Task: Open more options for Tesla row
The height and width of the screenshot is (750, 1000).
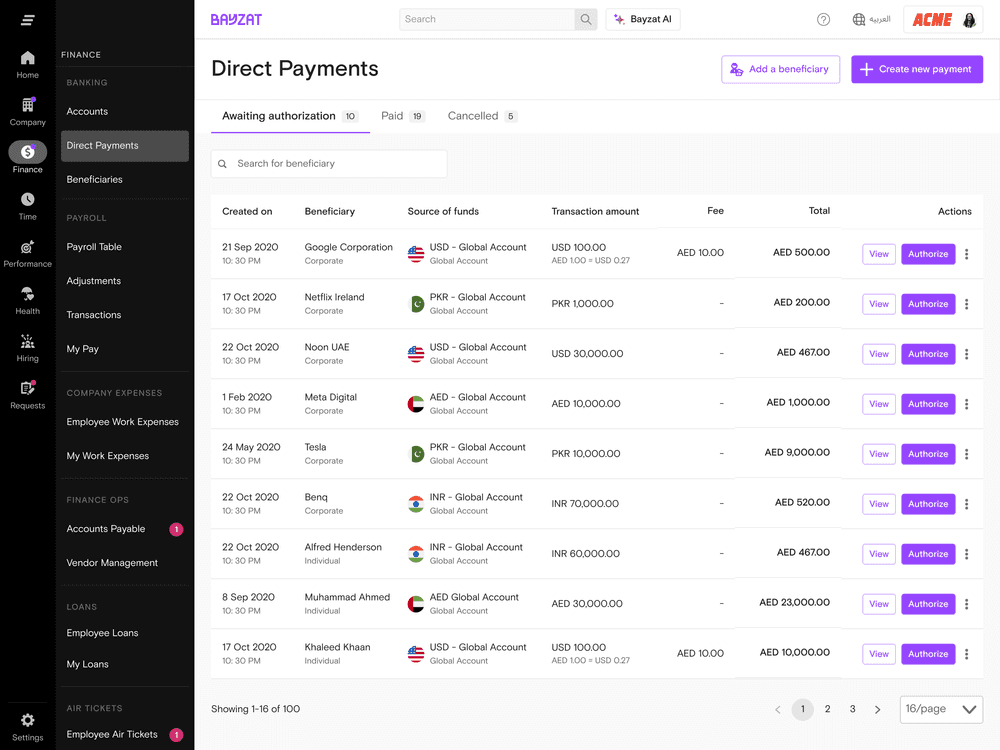Action: coord(966,454)
